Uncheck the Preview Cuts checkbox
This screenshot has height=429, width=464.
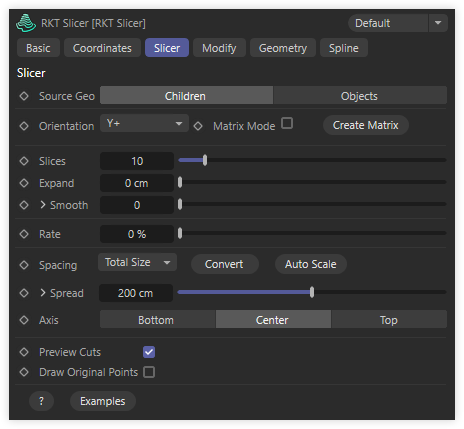[x=149, y=352]
